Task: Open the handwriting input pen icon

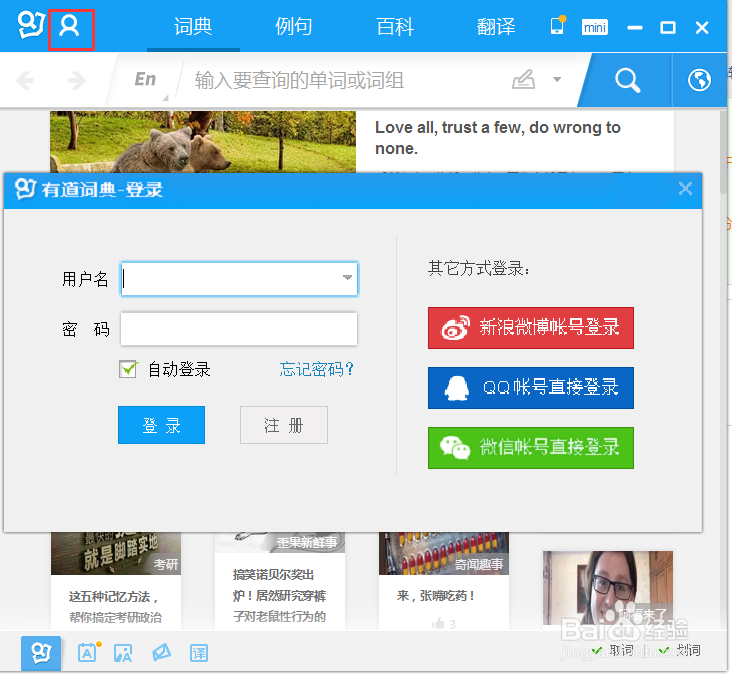Action: point(523,79)
